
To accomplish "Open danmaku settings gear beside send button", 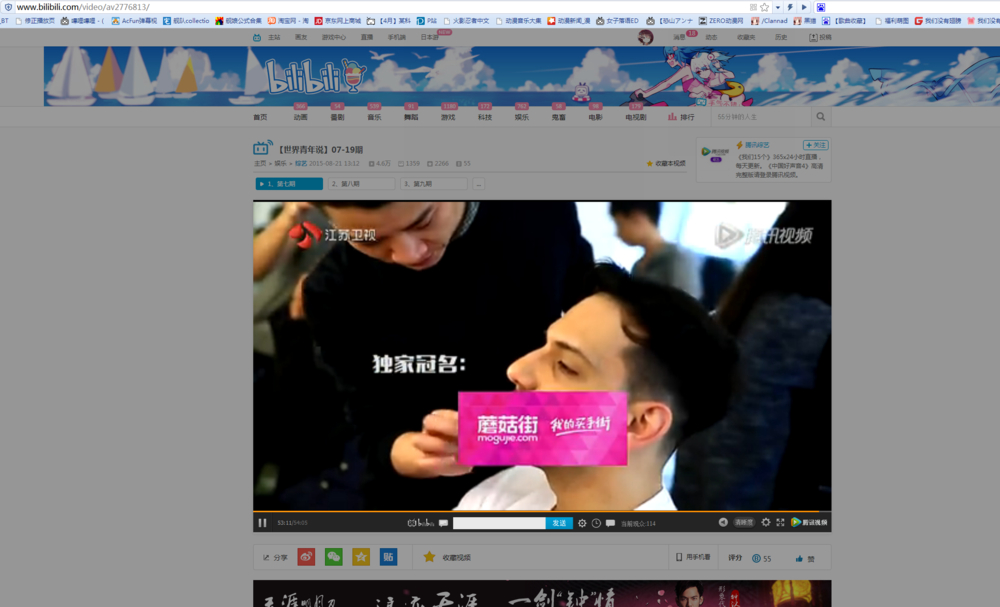I will (x=582, y=523).
